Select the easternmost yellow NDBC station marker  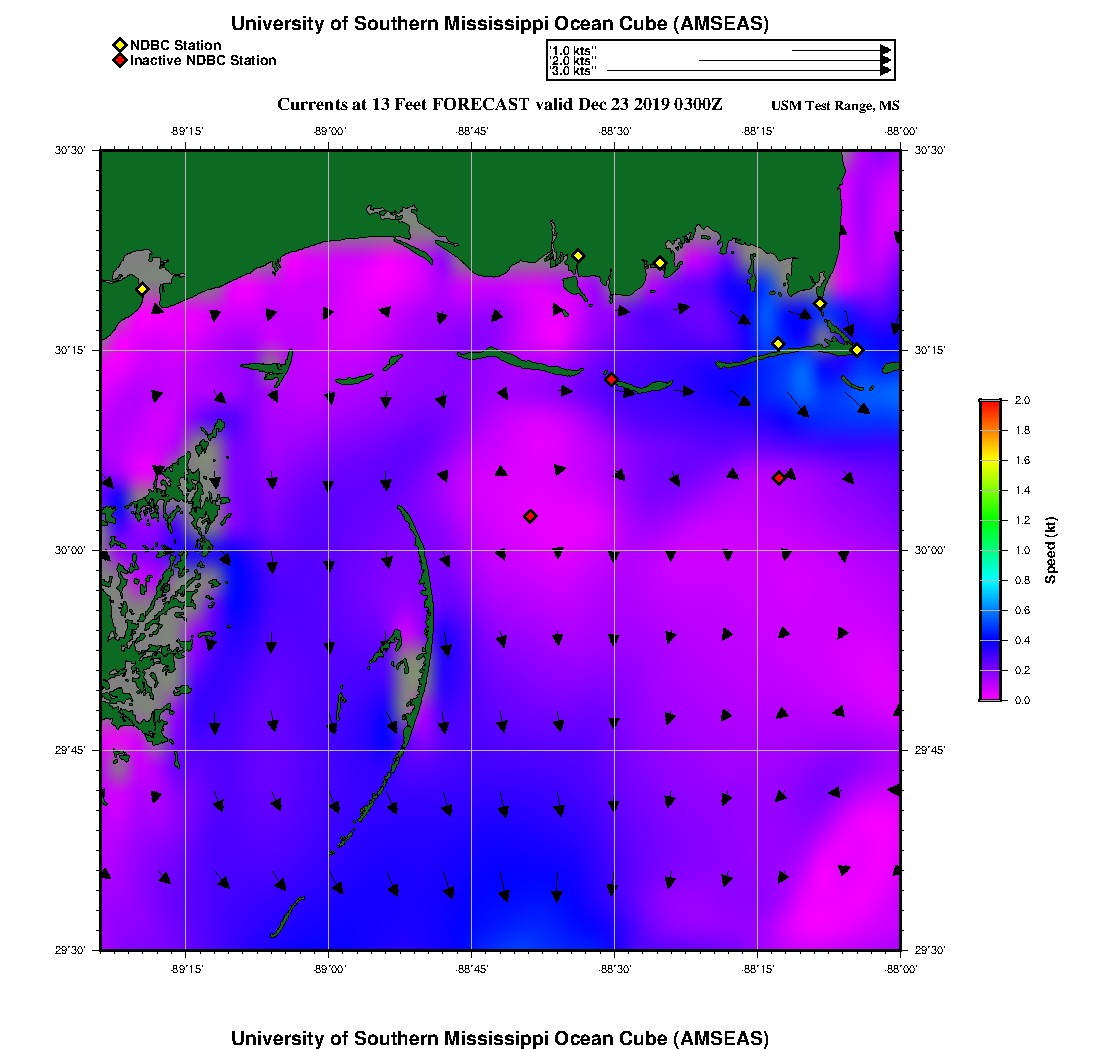[857, 349]
